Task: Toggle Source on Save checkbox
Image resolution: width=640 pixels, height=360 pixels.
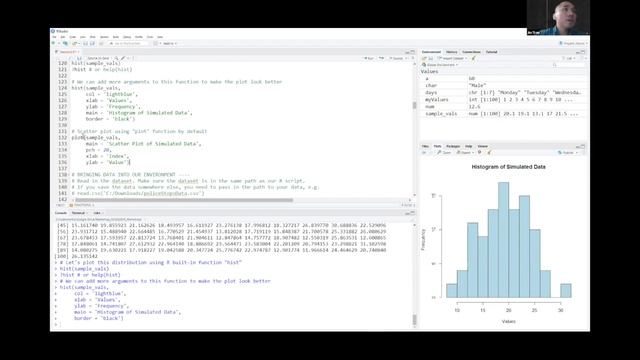Action: (x=97, y=58)
